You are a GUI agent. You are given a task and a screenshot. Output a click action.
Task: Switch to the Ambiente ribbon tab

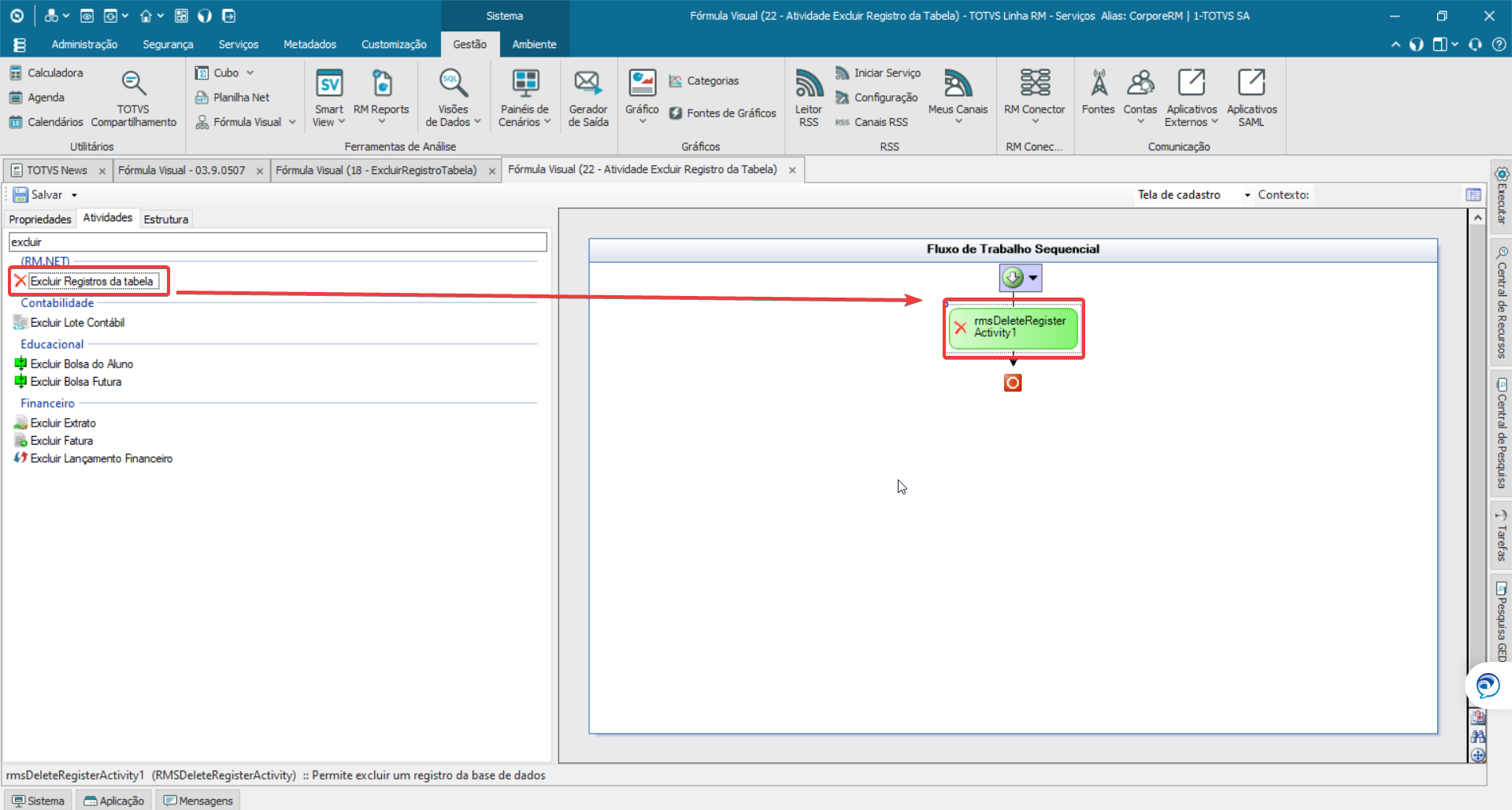click(534, 44)
